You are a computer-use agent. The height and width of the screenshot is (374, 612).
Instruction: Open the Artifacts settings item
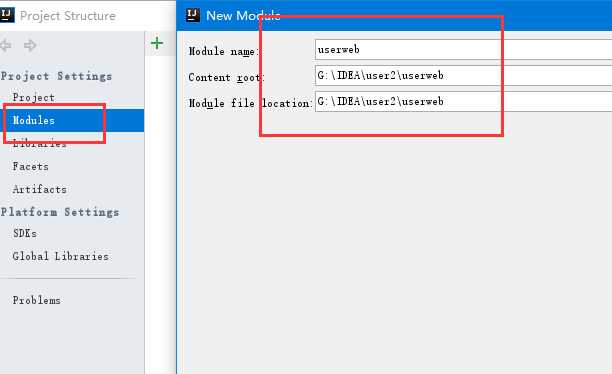(x=40, y=189)
